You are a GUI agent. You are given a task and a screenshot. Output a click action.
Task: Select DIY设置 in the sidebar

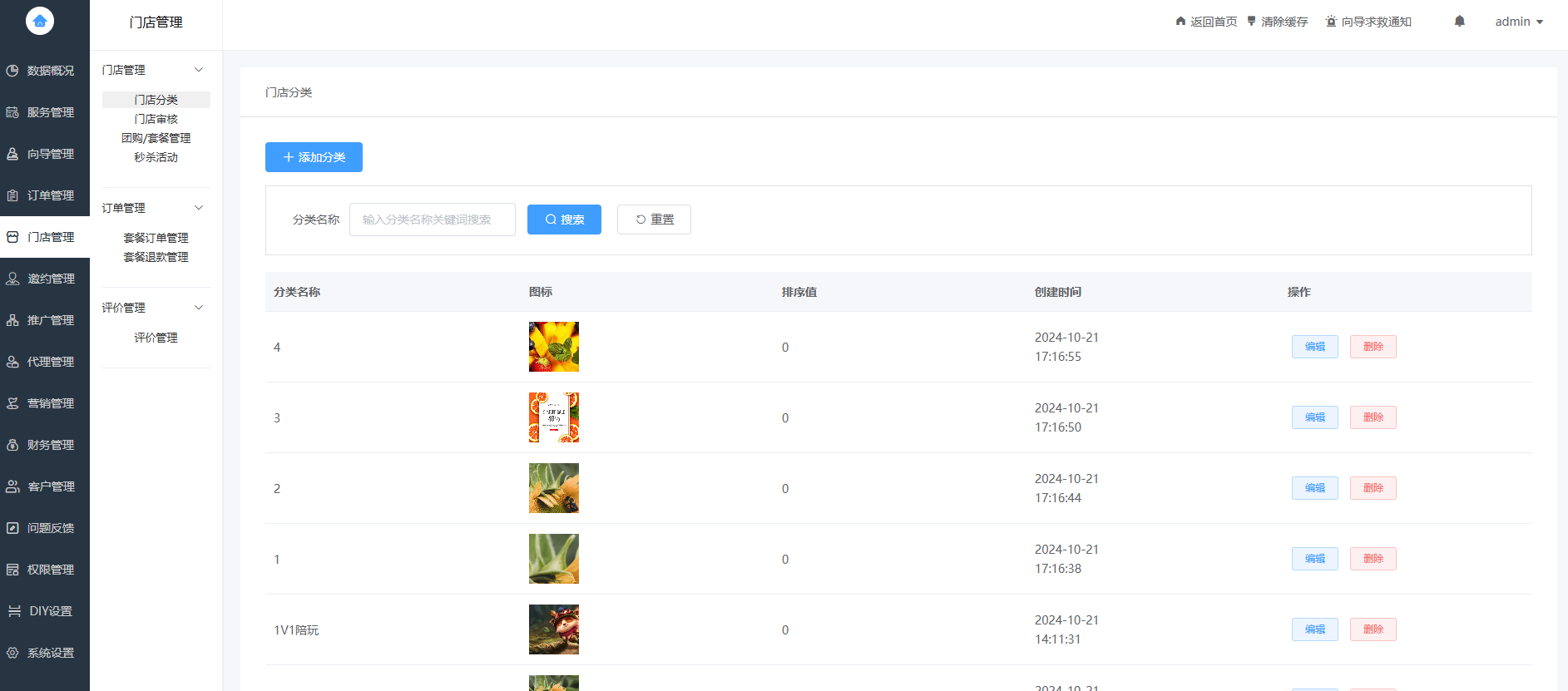pyautogui.click(x=45, y=611)
